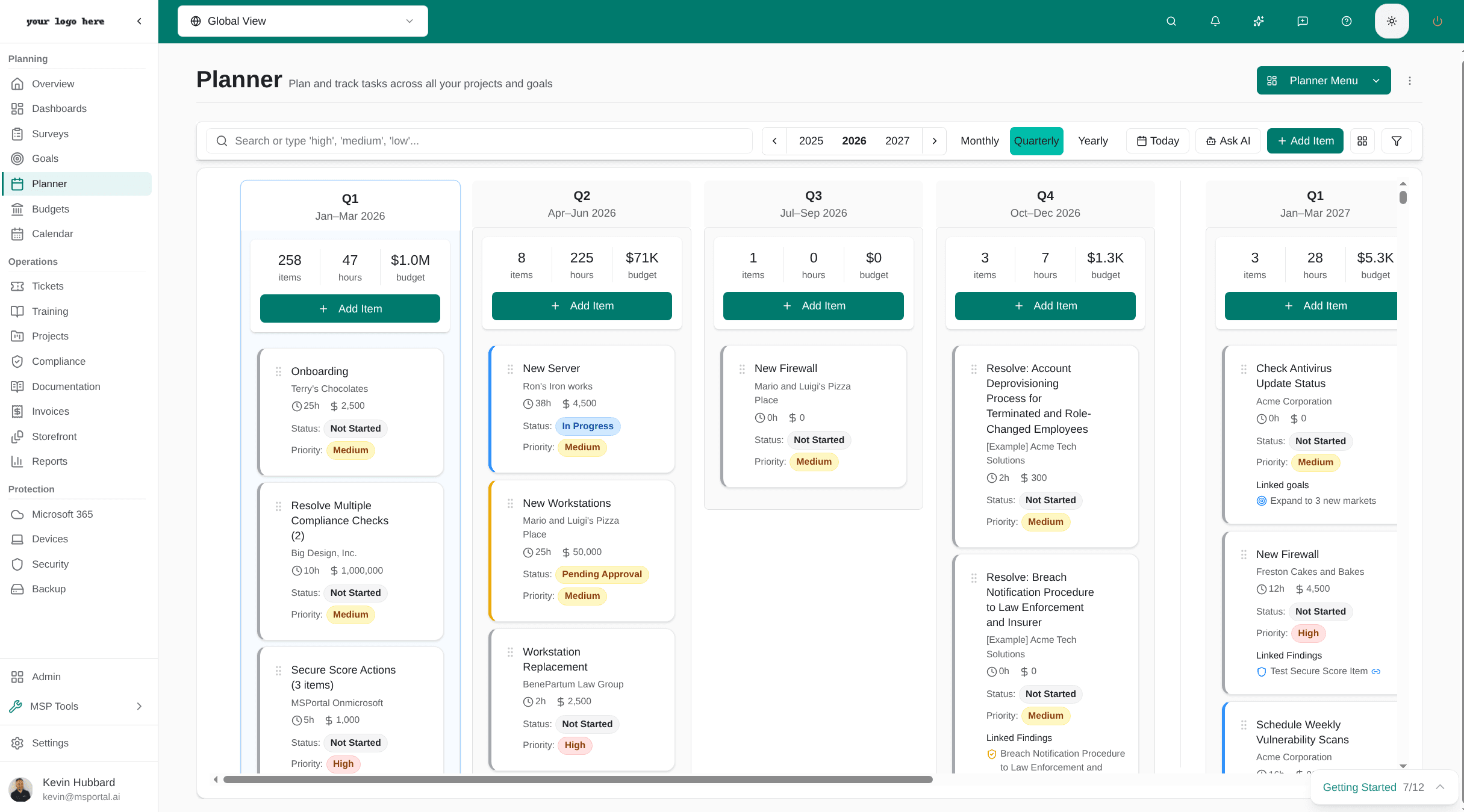The height and width of the screenshot is (812, 1464).
Task: Open the feedback chat icon
Action: click(1303, 20)
